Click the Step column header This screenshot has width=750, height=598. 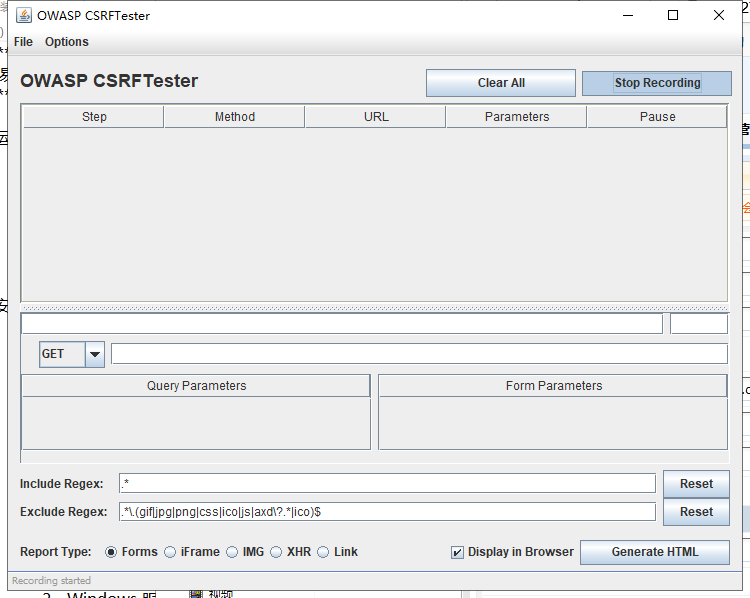94,117
